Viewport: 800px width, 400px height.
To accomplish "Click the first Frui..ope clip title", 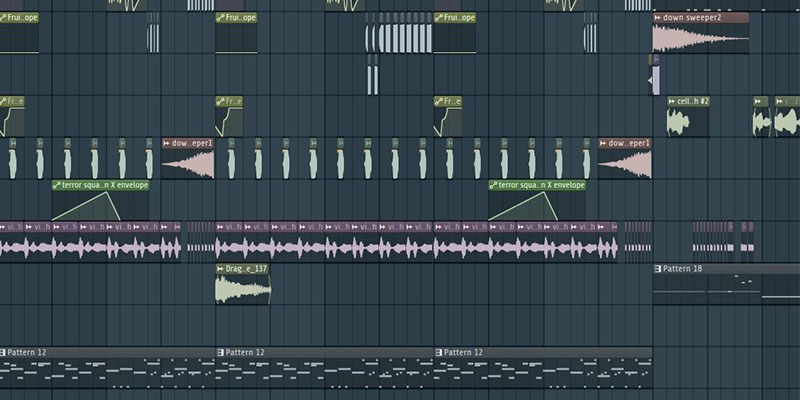I will click(x=22, y=18).
